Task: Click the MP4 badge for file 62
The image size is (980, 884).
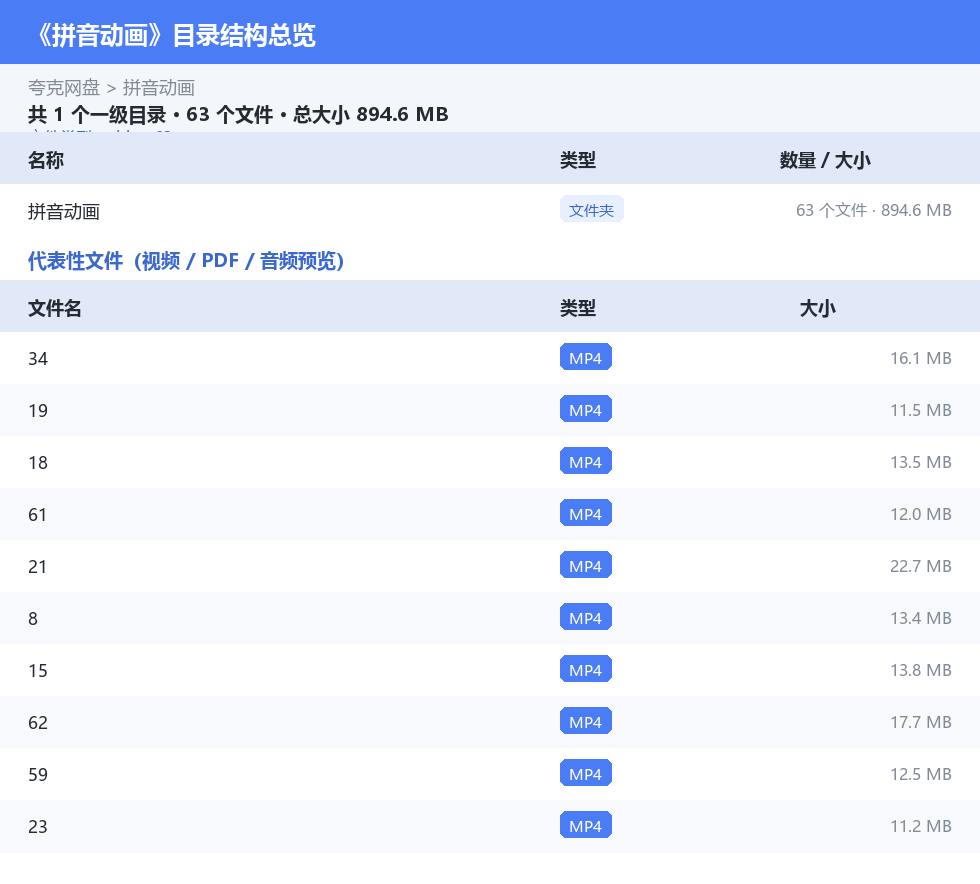Action: click(586, 721)
